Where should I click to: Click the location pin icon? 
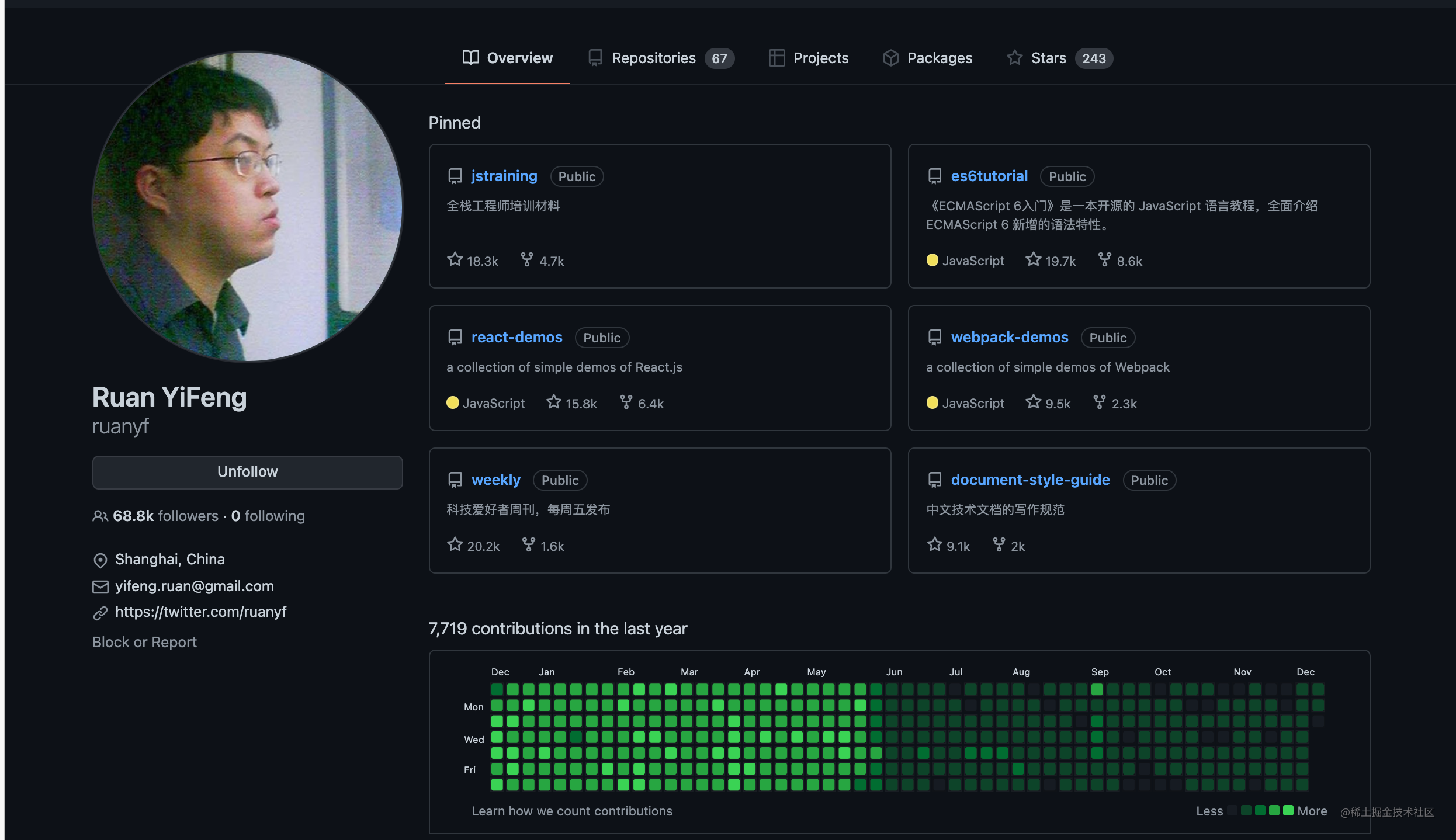coord(100,560)
